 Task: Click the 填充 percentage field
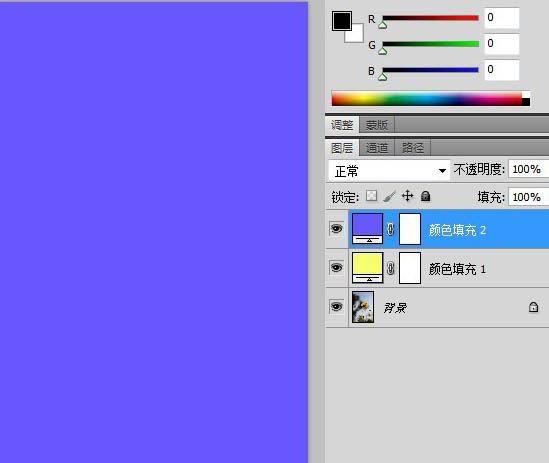(528, 197)
